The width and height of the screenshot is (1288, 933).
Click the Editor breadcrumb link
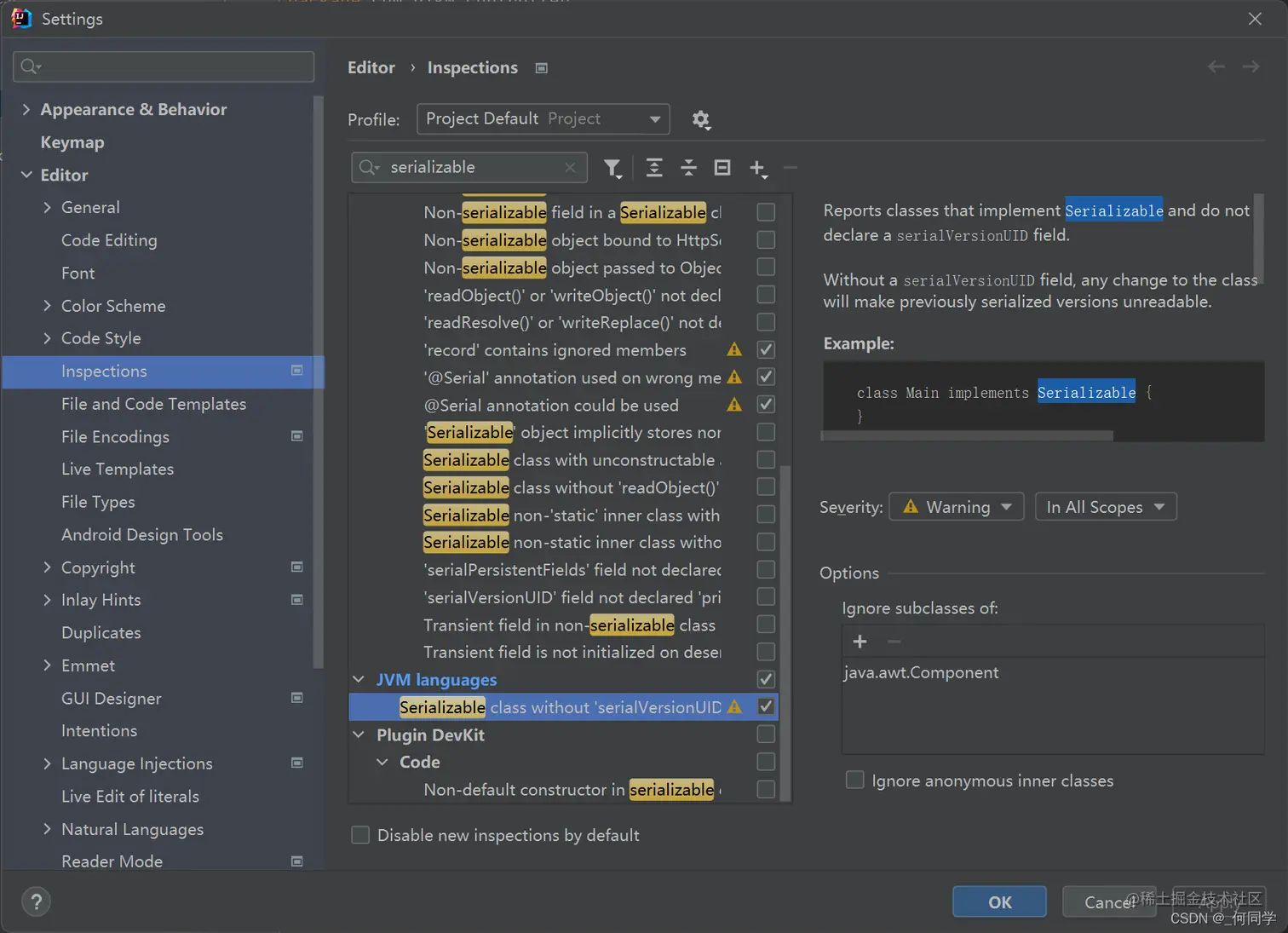tap(371, 67)
